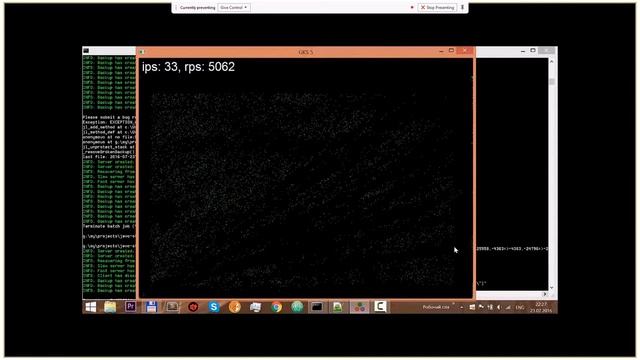640x360 pixels.
Task: Click the ENG language indicator in tray
Action: tap(520, 307)
